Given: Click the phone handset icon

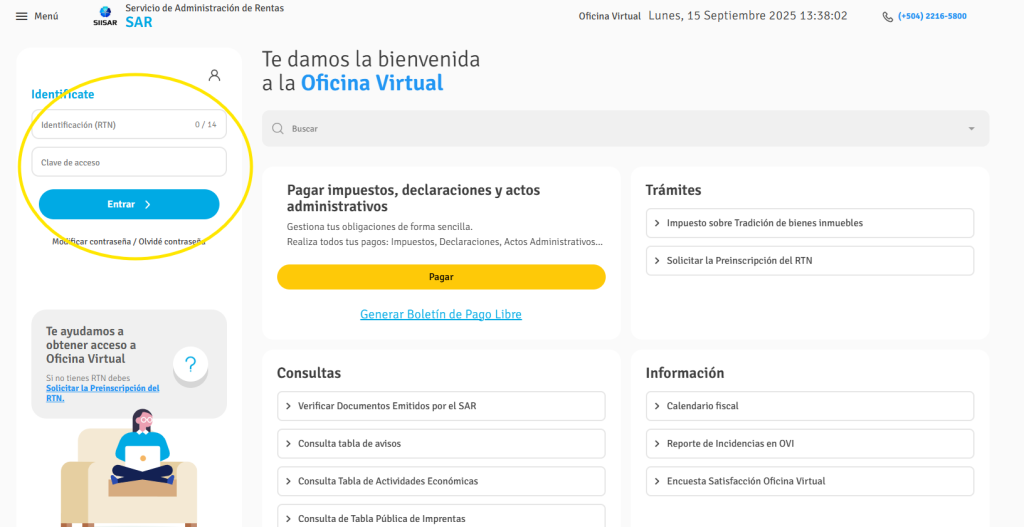Looking at the screenshot, I should tap(888, 17).
